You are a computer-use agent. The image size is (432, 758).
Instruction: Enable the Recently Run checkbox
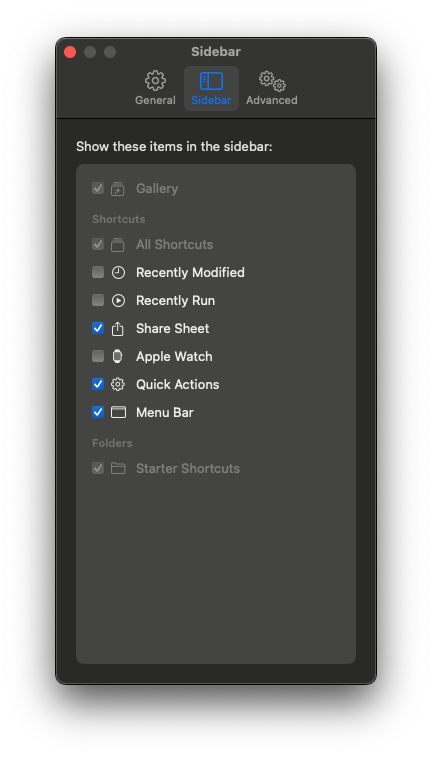pyautogui.click(x=98, y=300)
